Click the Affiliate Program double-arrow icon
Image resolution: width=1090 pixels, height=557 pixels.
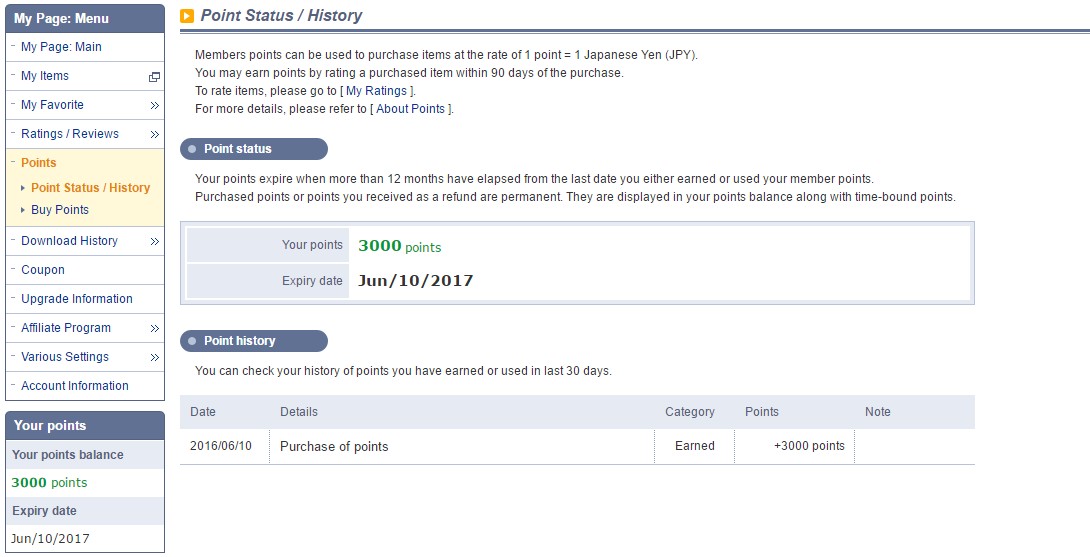click(x=154, y=328)
